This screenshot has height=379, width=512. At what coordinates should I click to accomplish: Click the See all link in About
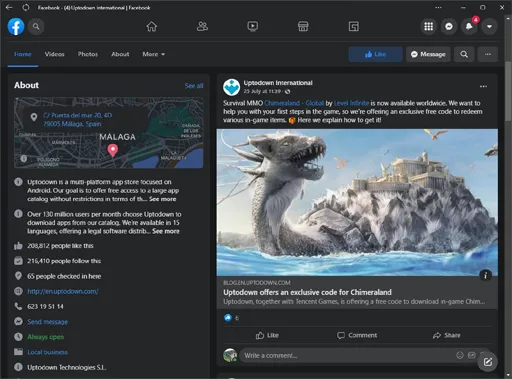point(194,86)
